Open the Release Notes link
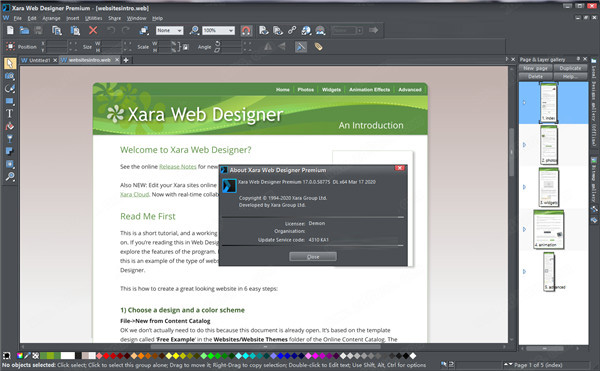600x371 pixels. coord(178,167)
